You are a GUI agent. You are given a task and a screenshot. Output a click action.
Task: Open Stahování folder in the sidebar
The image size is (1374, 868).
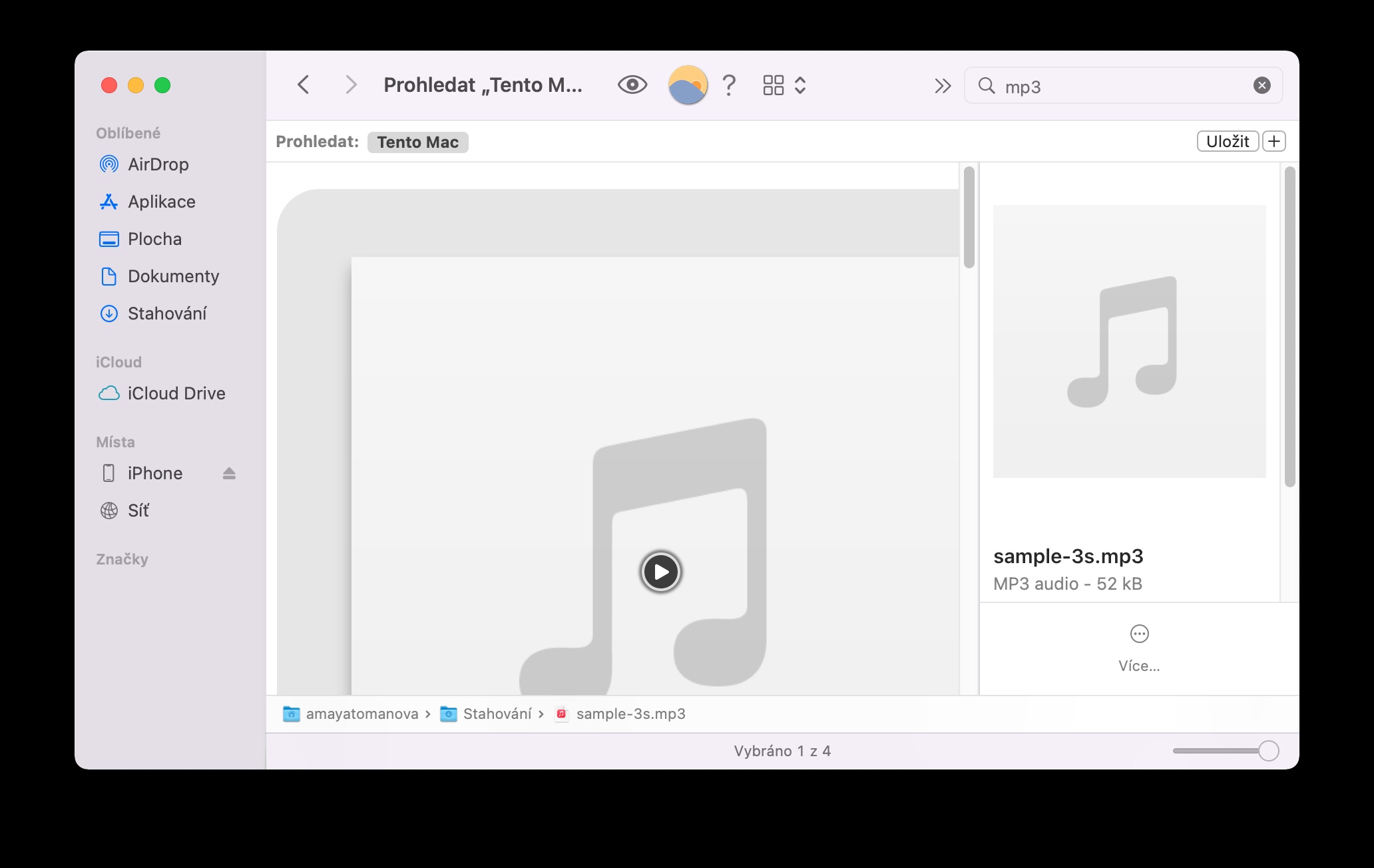[166, 314]
